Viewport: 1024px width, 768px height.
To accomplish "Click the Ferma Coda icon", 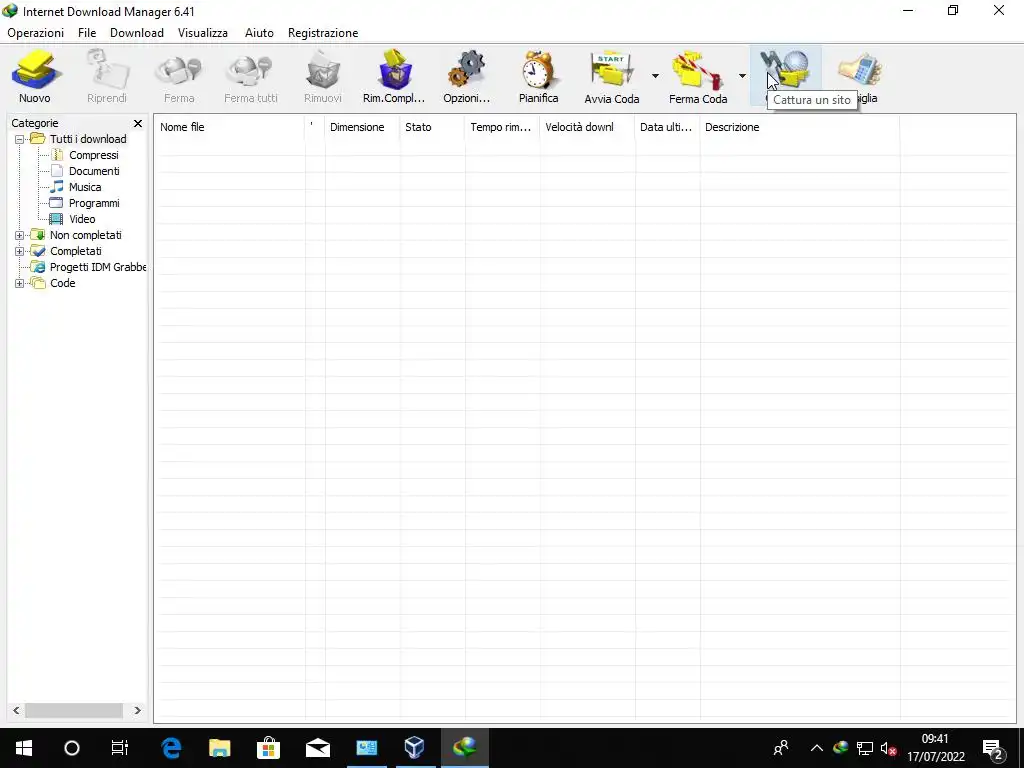I will (697, 70).
